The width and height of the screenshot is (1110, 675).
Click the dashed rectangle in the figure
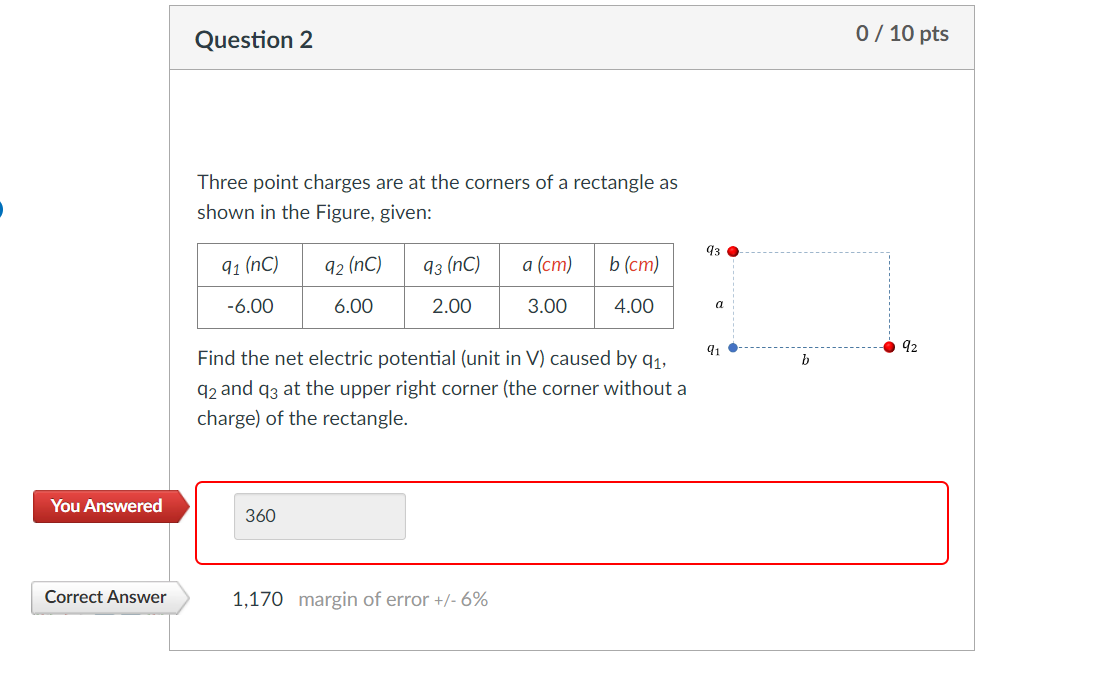[x=810, y=298]
